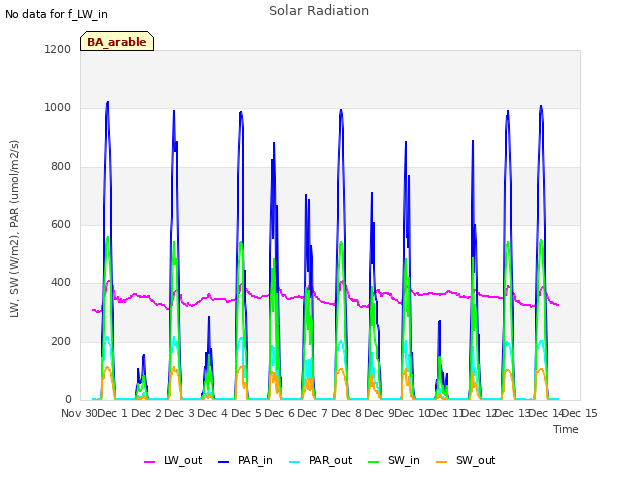Click the BA_arable annotation label

(117, 41)
